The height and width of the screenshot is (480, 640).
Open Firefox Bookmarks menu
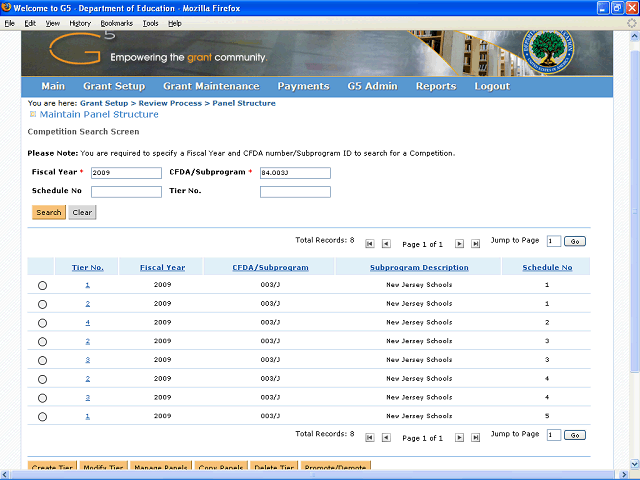coord(116,22)
